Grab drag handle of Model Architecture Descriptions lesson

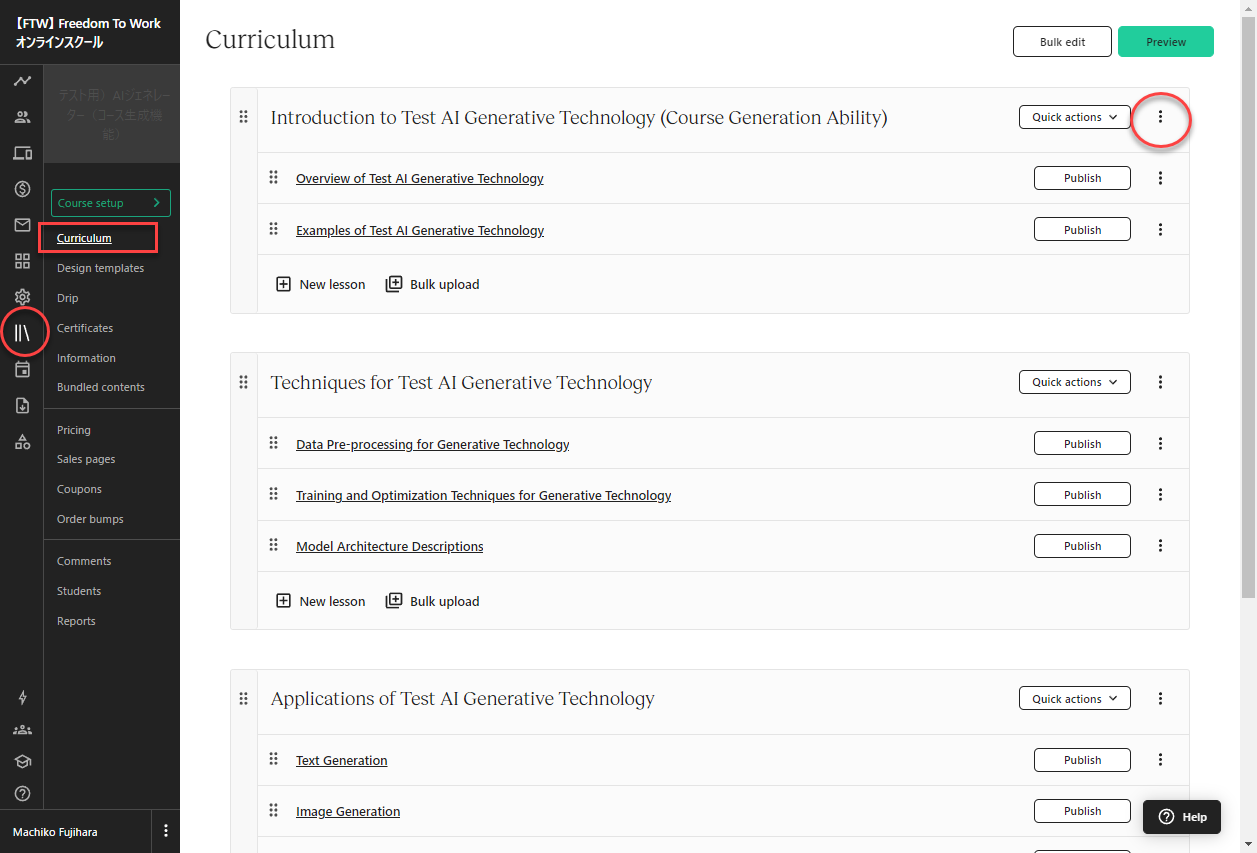click(x=273, y=545)
